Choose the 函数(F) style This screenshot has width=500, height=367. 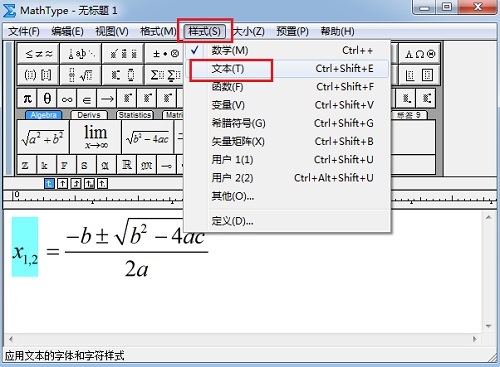coord(287,87)
